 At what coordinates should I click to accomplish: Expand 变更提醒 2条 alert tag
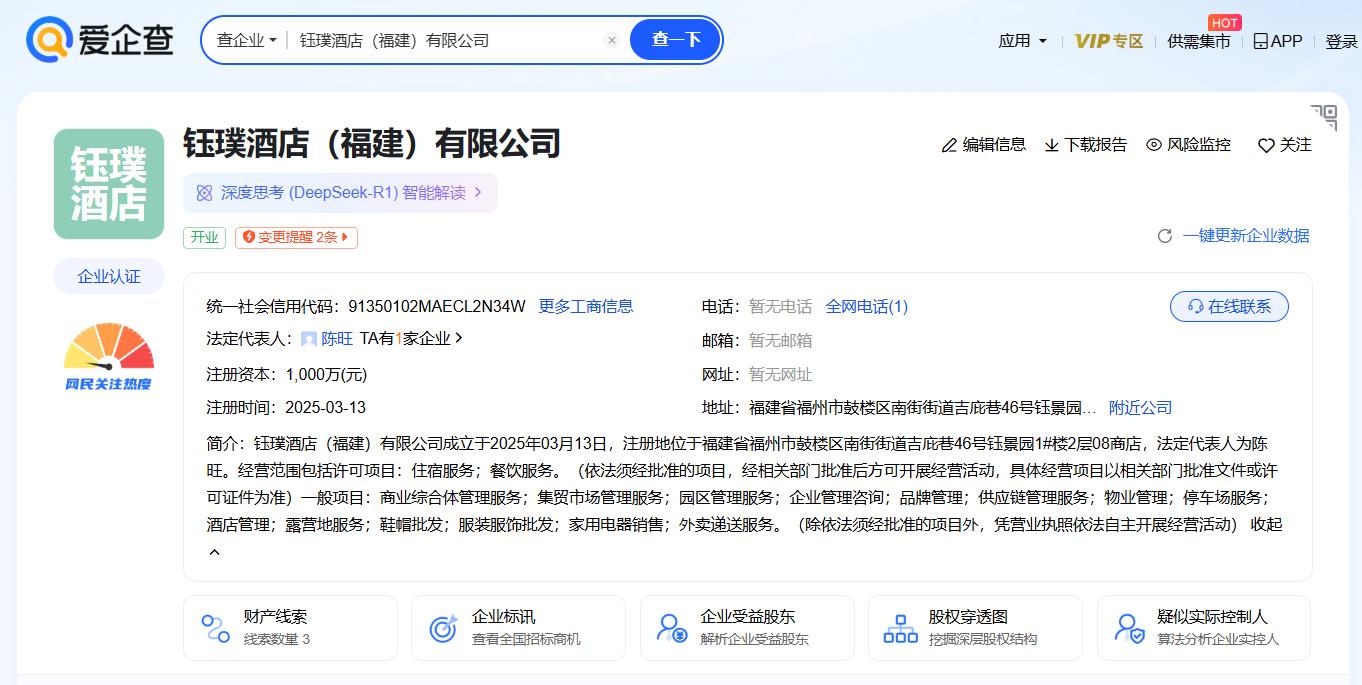(296, 237)
